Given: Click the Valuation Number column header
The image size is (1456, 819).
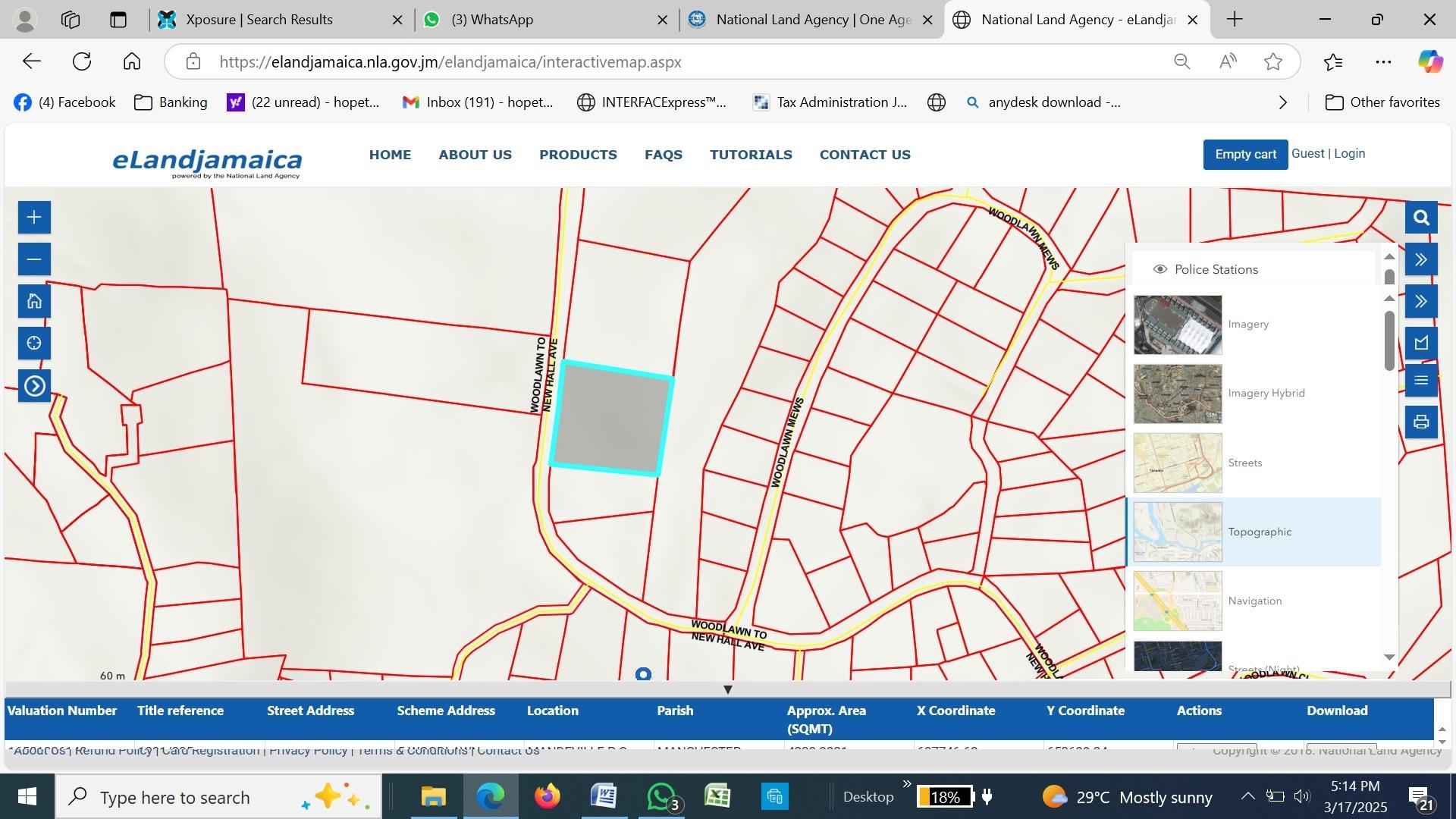Looking at the screenshot, I should pos(62,711).
